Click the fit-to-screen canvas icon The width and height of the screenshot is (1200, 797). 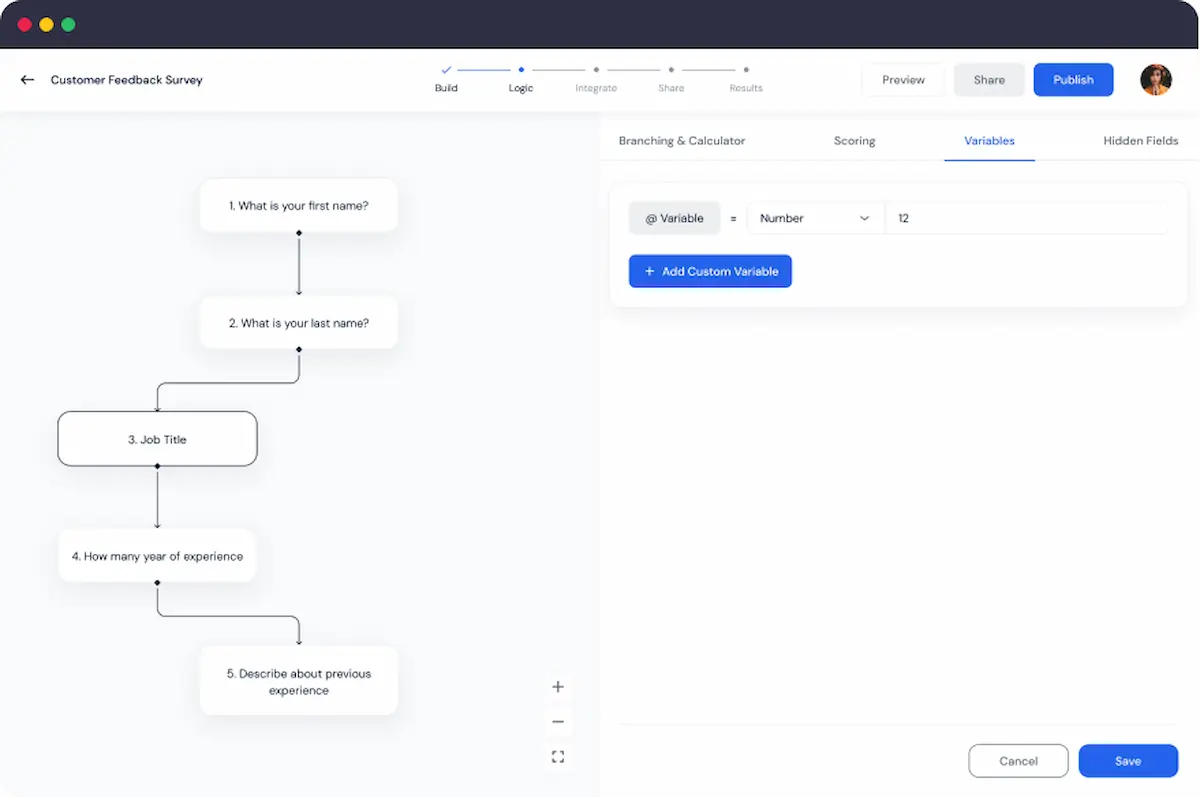pyautogui.click(x=557, y=756)
